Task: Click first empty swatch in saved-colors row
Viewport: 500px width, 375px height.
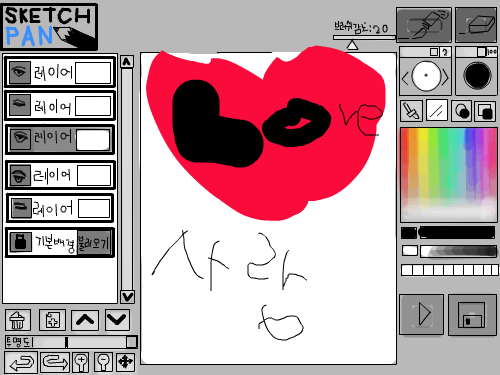Action: tap(406, 270)
